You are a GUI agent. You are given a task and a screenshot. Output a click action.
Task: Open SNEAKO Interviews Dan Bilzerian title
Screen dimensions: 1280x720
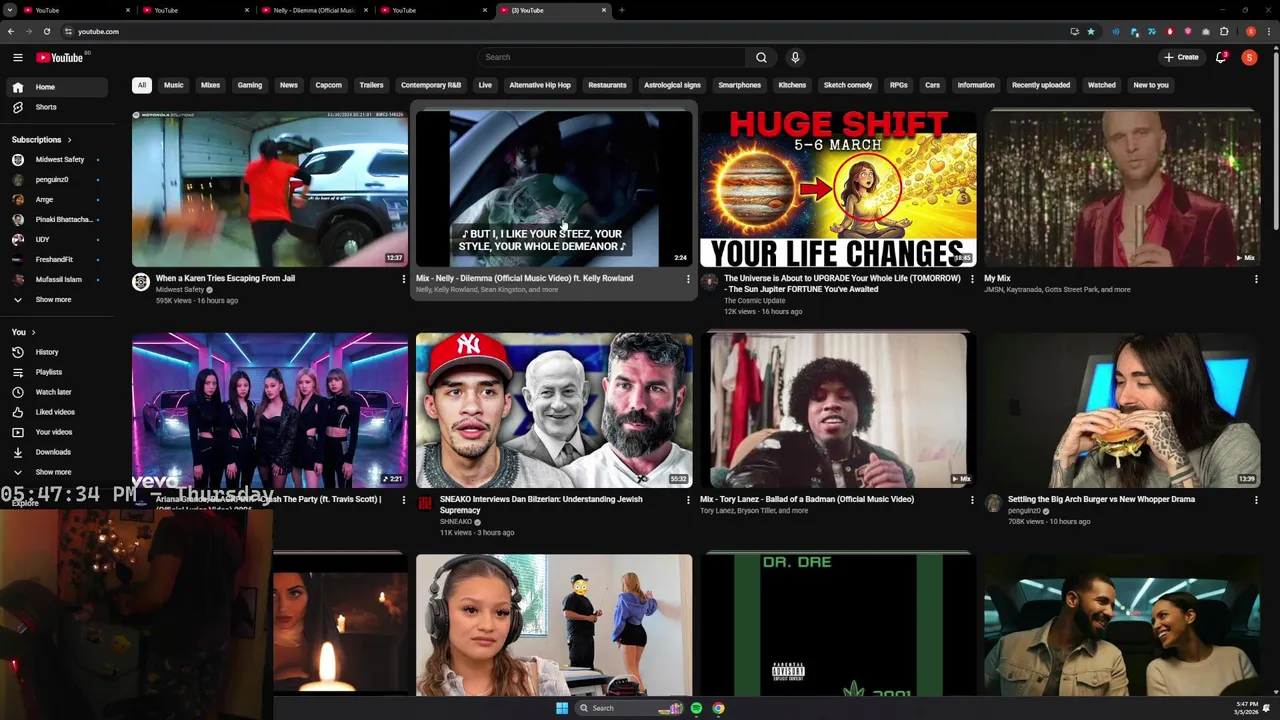542,504
